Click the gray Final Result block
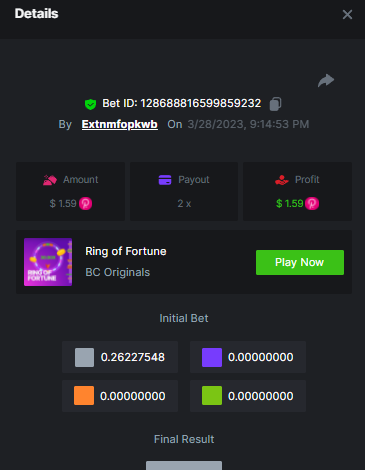This screenshot has height=470, width=365. pos(184,465)
